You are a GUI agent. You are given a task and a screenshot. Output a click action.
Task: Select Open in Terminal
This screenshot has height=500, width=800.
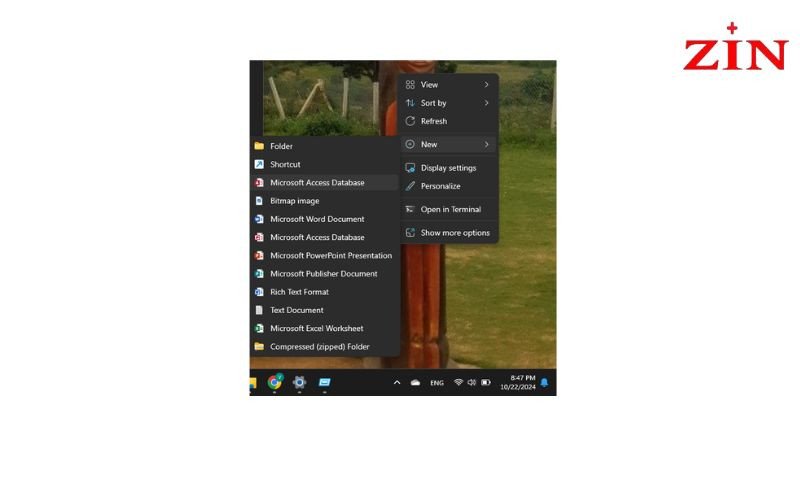pos(447,209)
